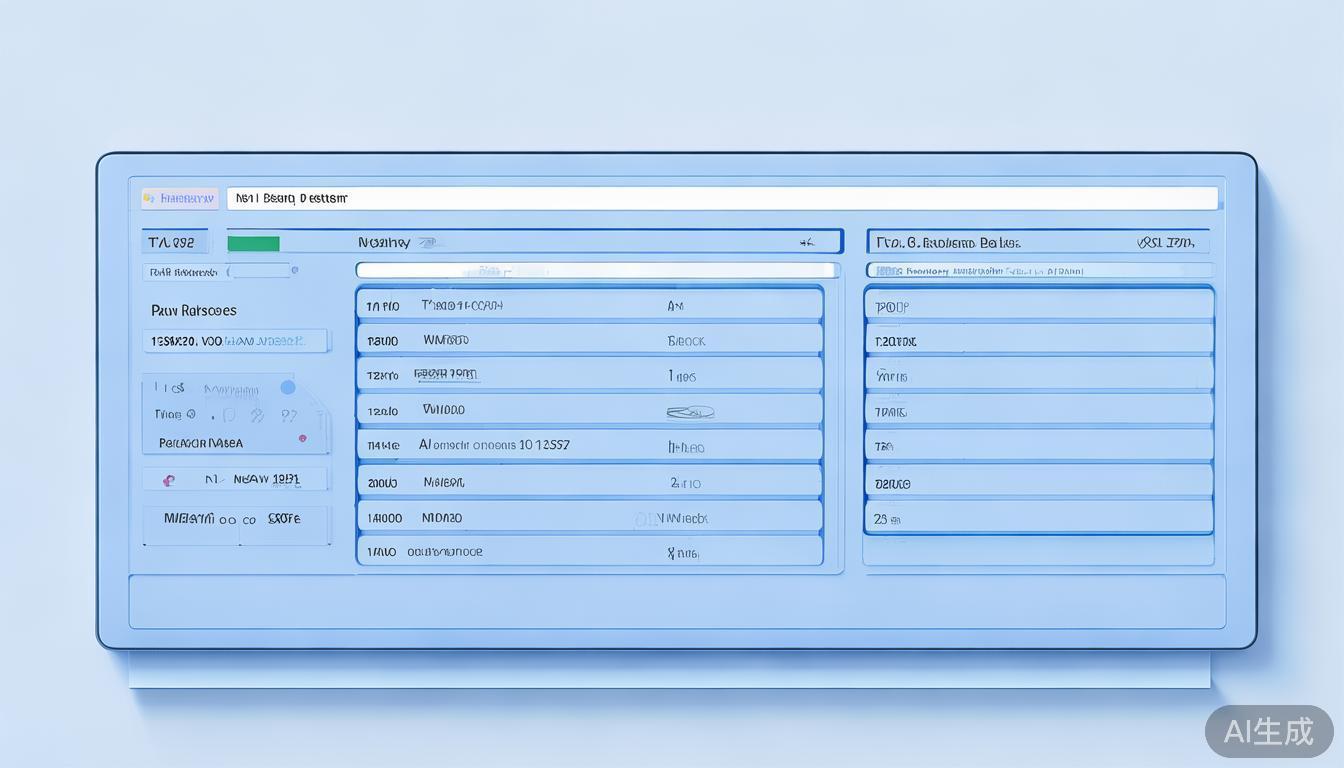1344x768 pixels.
Task: Expand the VSL IPM control in right header
Action: (1165, 242)
